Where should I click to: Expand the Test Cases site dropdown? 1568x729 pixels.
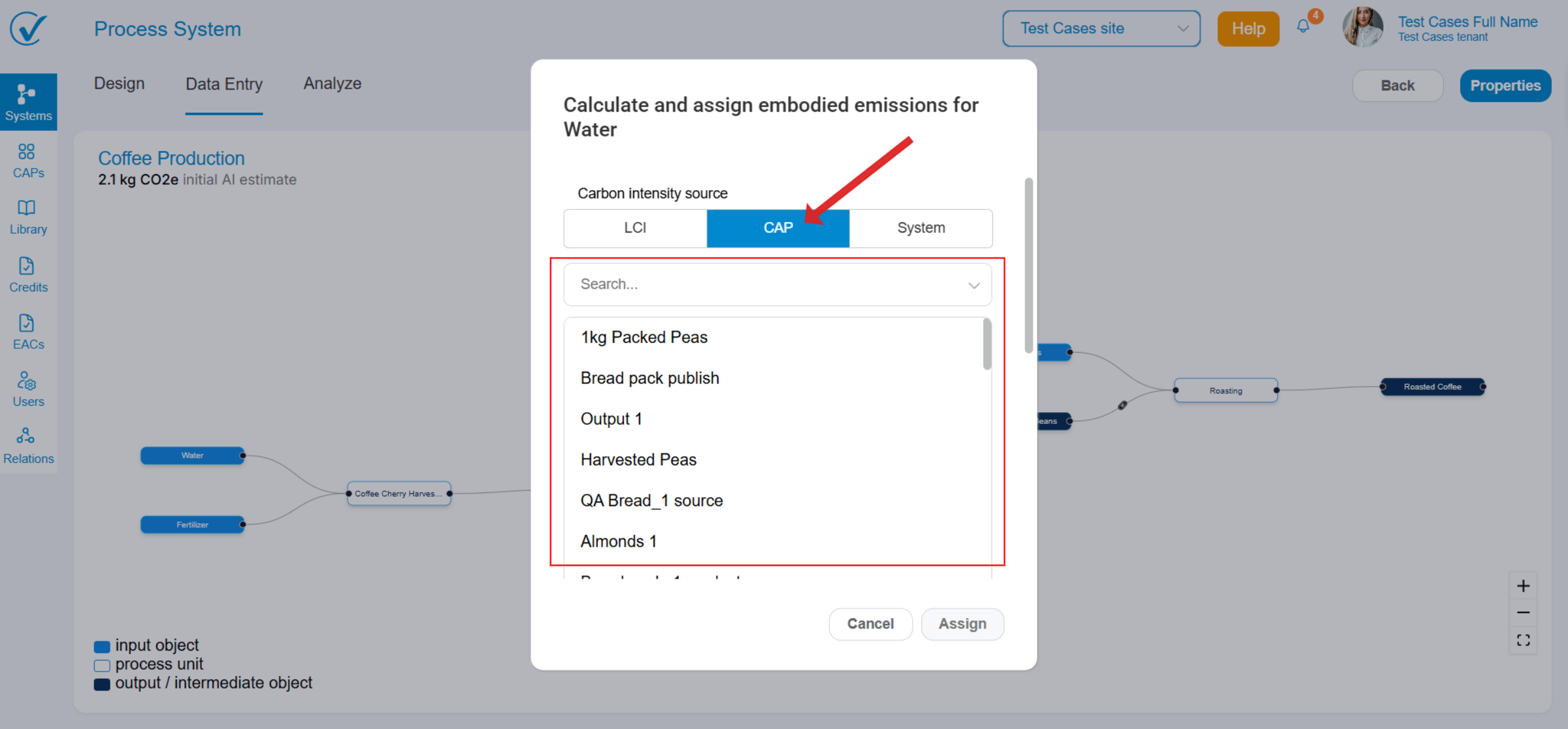point(1101,29)
